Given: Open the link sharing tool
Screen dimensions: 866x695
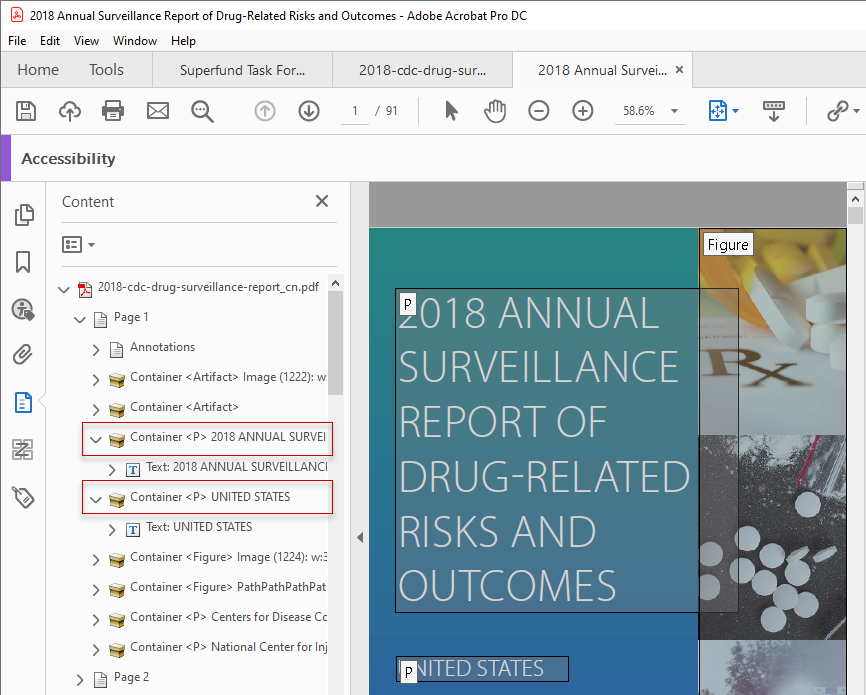Looking at the screenshot, I should tap(836, 111).
